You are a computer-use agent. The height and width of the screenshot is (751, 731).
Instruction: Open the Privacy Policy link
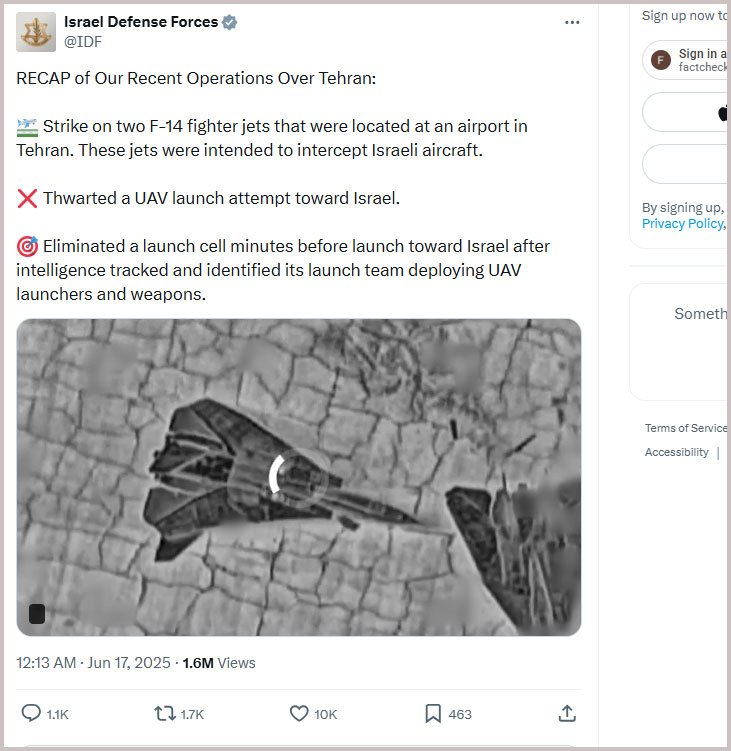pyautogui.click(x=682, y=224)
